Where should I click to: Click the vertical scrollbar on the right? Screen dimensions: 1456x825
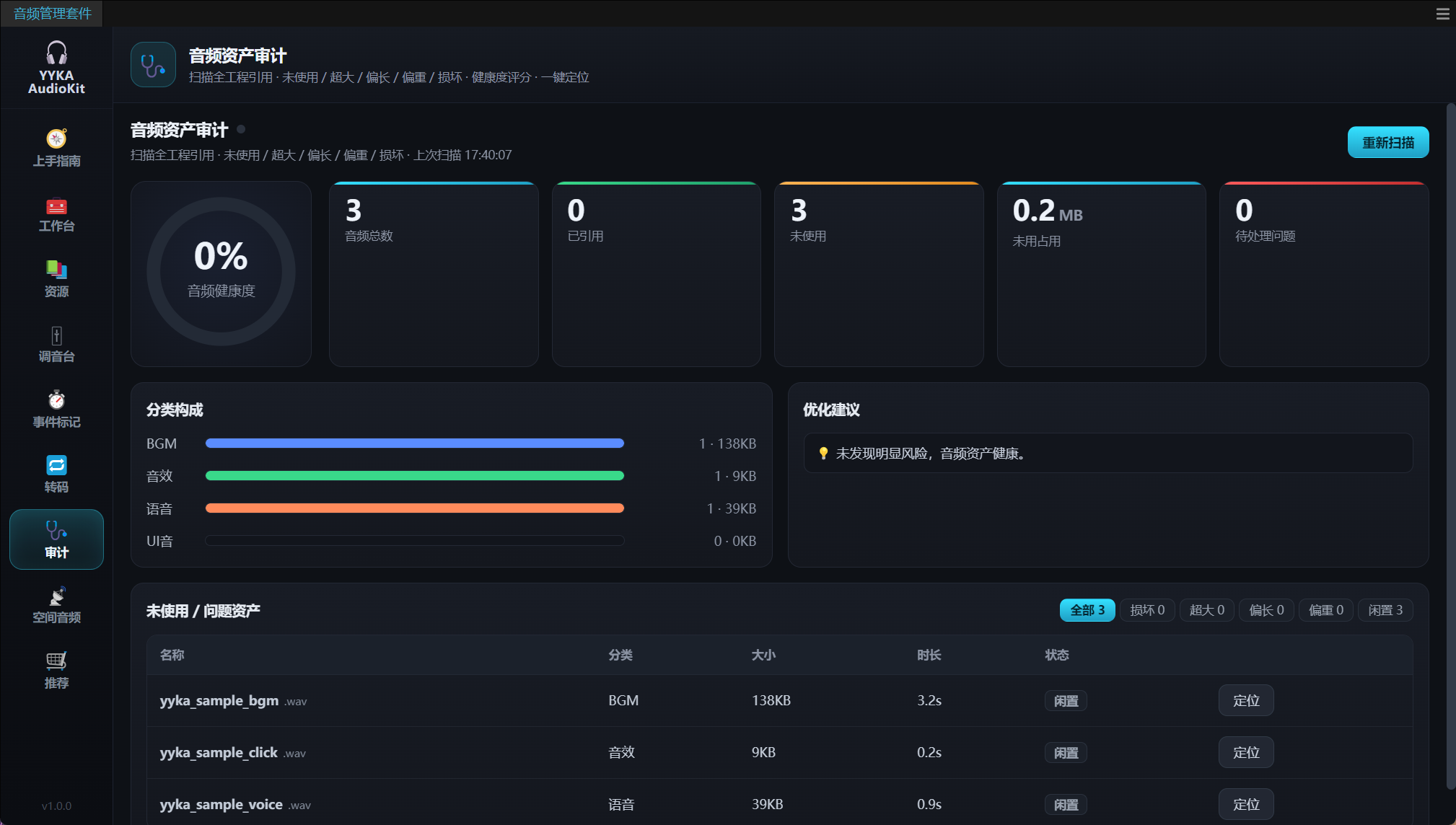(x=1451, y=447)
